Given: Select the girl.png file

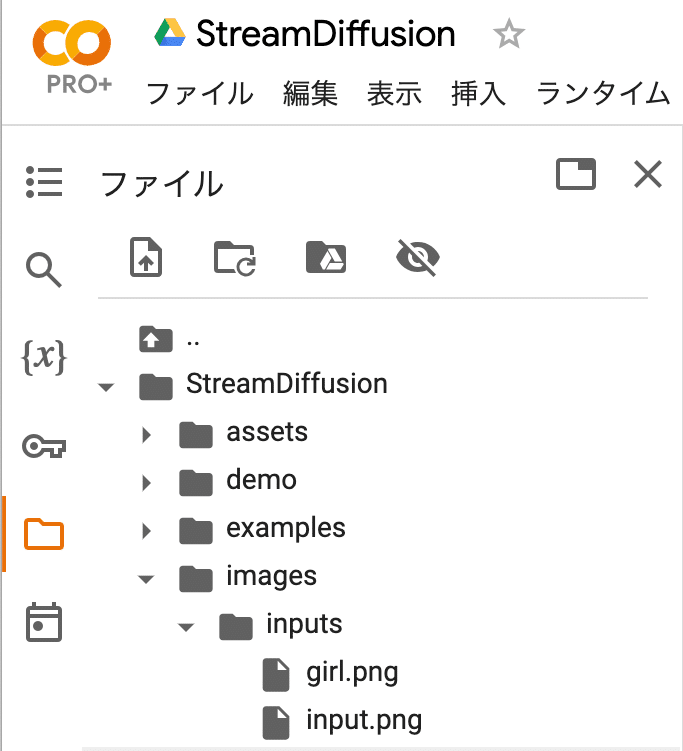Looking at the screenshot, I should tap(352, 672).
